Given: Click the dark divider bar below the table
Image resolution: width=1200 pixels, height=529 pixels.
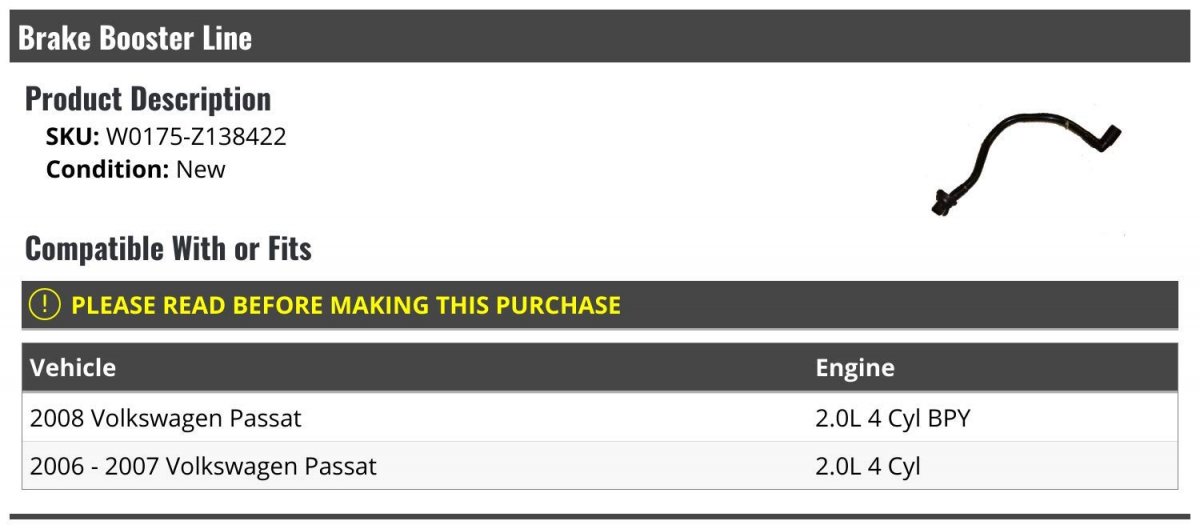Looking at the screenshot, I should (x=600, y=518).
